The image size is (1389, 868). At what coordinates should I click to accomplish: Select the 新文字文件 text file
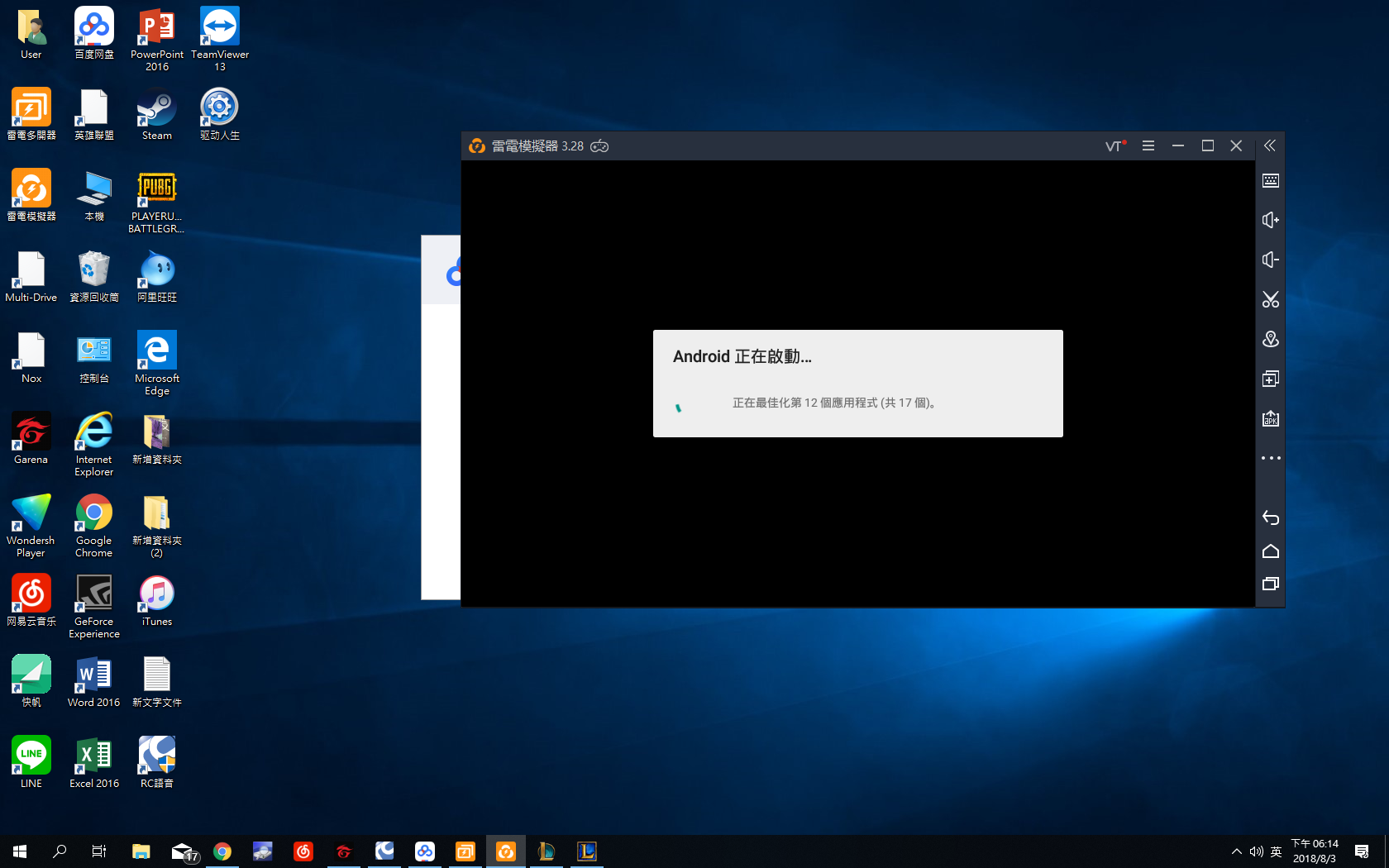pos(157,681)
